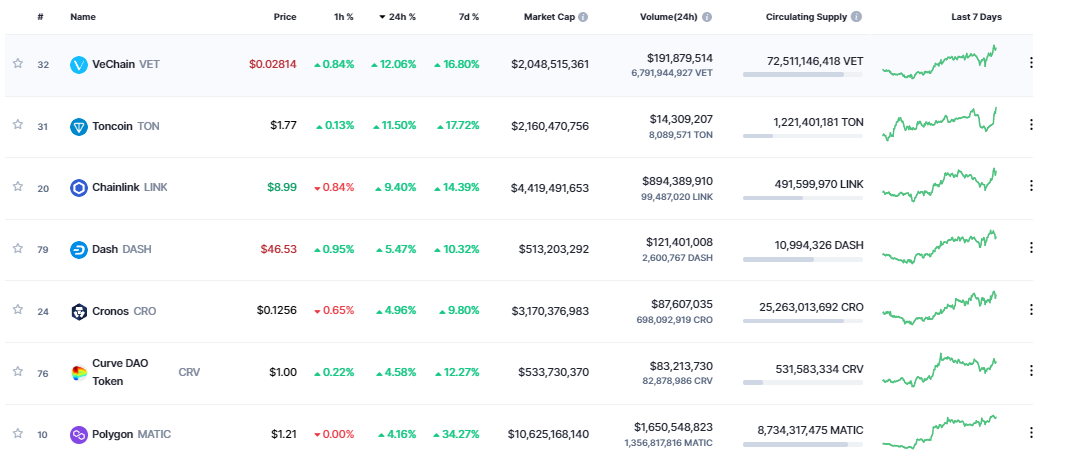Click Chainlink price $8.99
The image size is (1069, 461).
(x=281, y=187)
